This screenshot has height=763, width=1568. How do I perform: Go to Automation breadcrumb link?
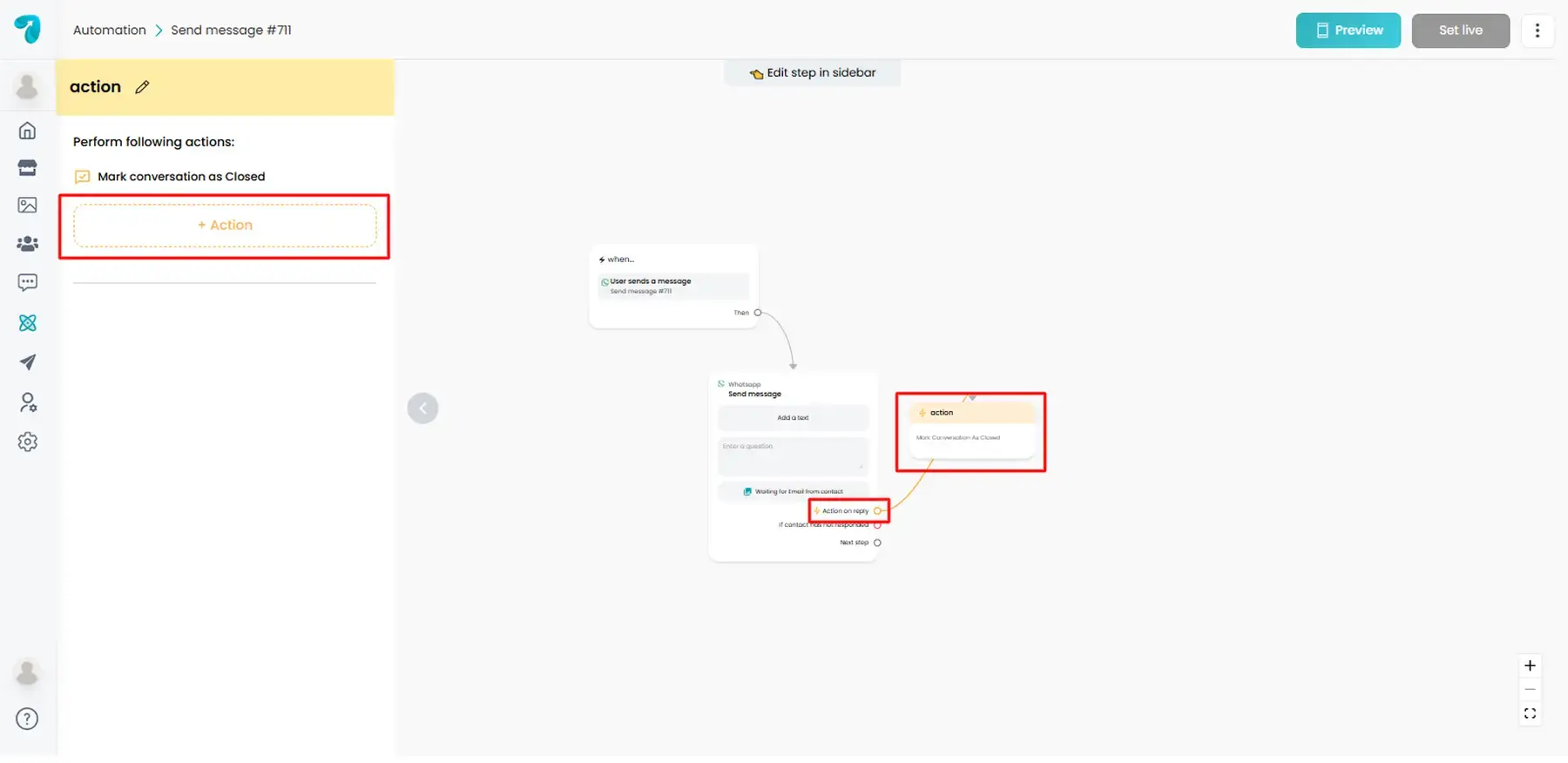point(110,30)
